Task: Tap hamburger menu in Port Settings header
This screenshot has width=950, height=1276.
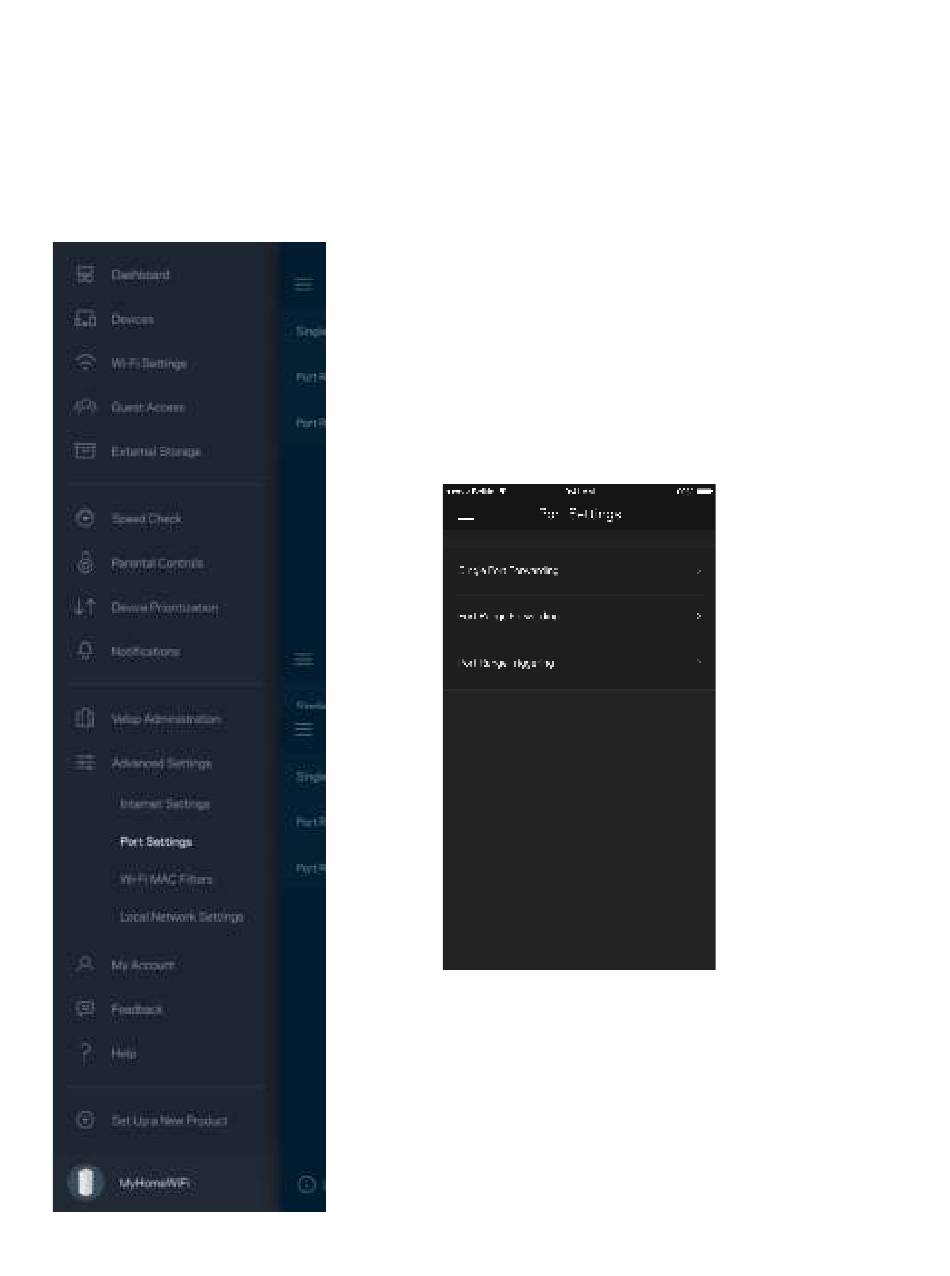Action: click(x=466, y=517)
